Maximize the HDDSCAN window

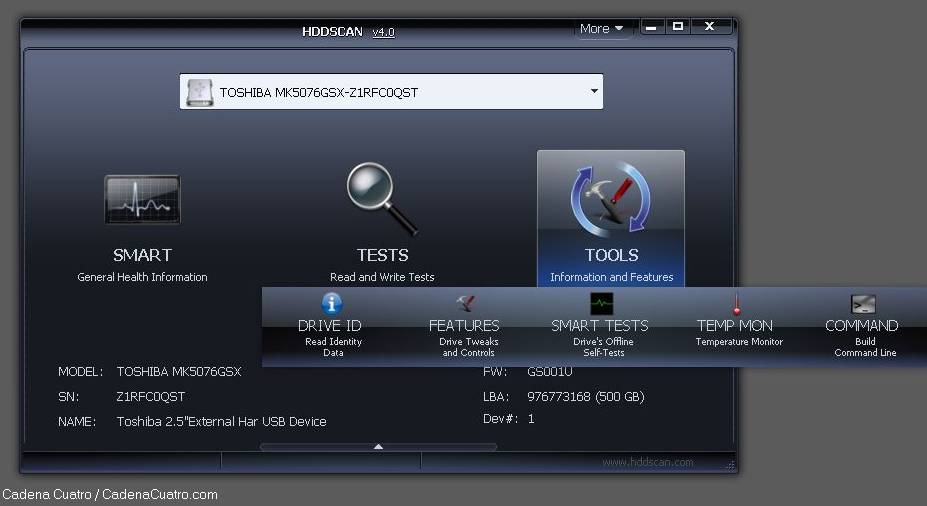(678, 27)
